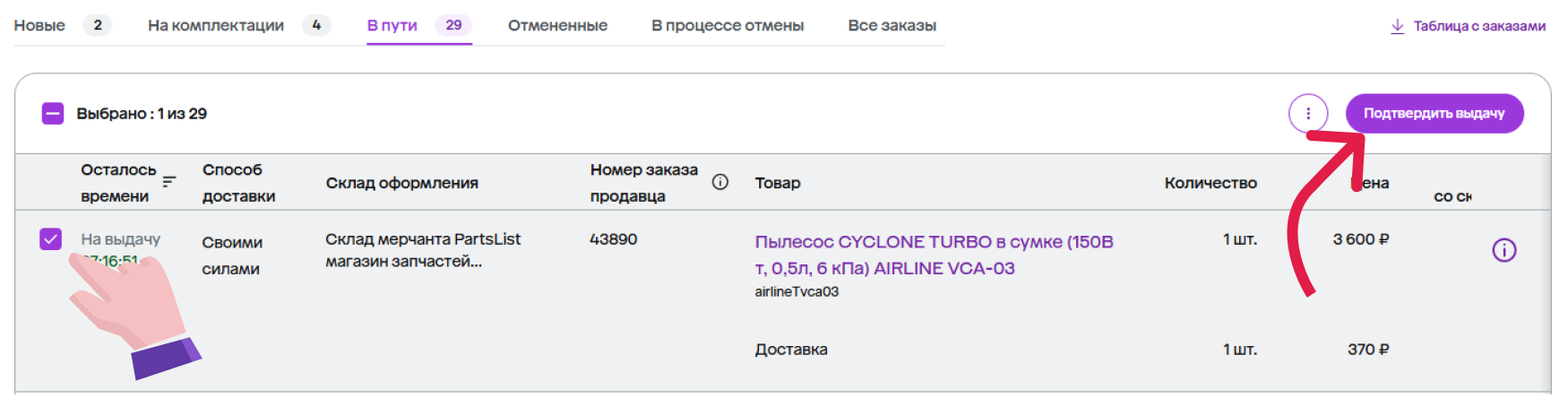Image resolution: width=1568 pixels, height=407 pixels.
Task: Show the Все заказы tab
Action: pos(892,25)
